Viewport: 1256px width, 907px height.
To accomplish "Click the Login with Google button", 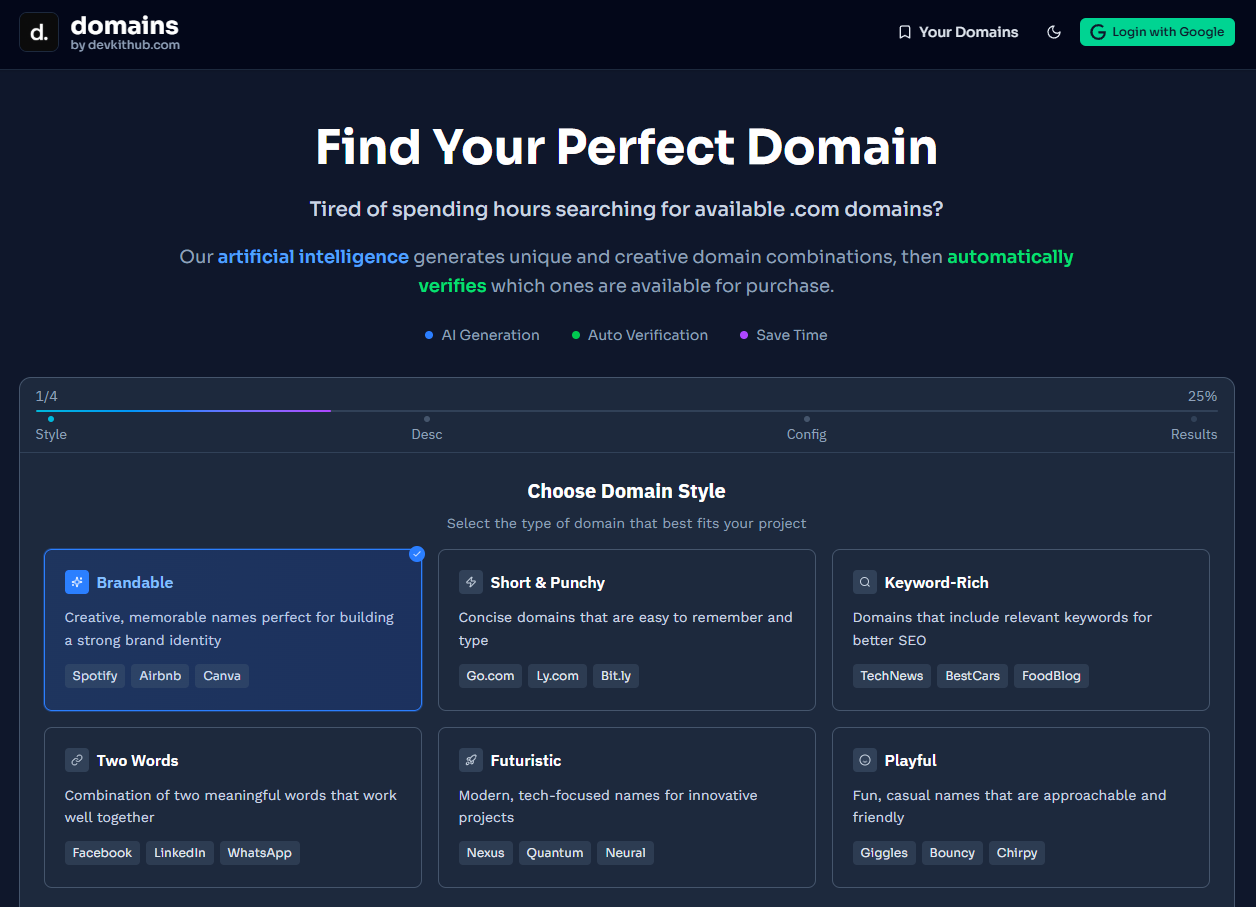I will click(x=1157, y=31).
